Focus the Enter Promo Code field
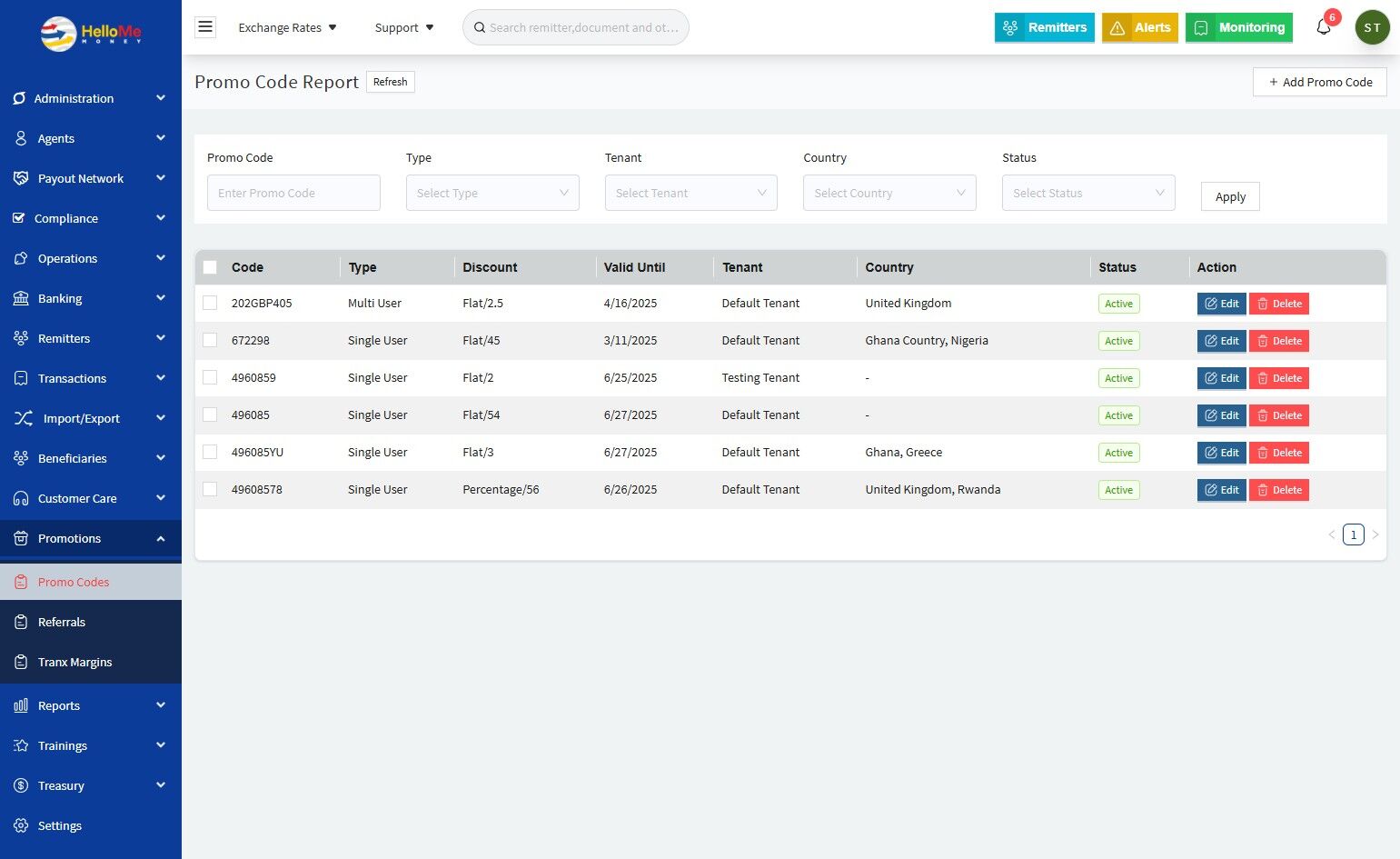Viewport: 1400px width, 859px height. click(x=293, y=193)
